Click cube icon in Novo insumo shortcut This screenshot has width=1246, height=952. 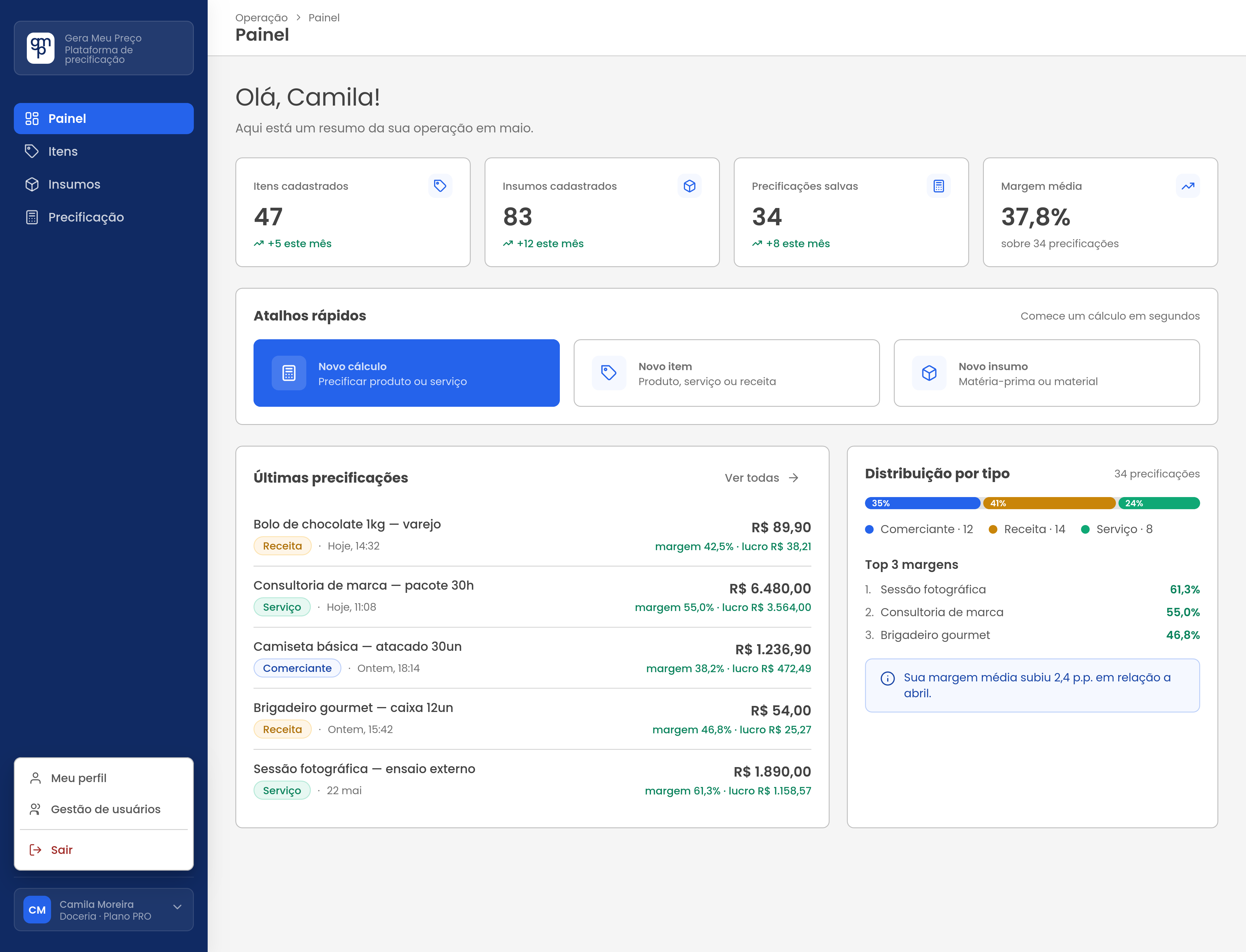point(929,373)
